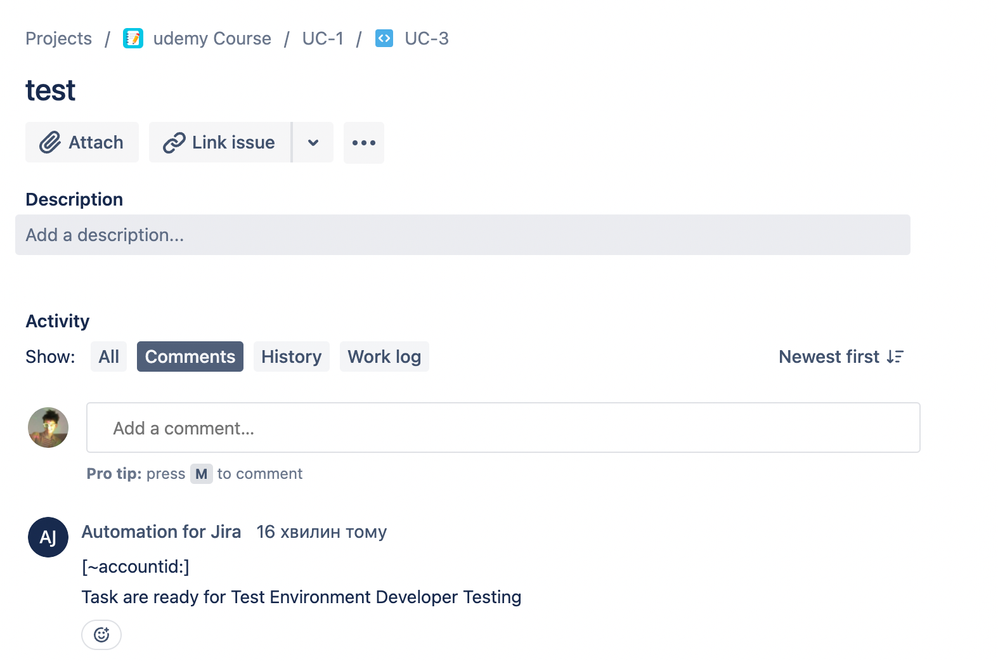
Task: Click the Add a comment box
Action: coord(503,428)
